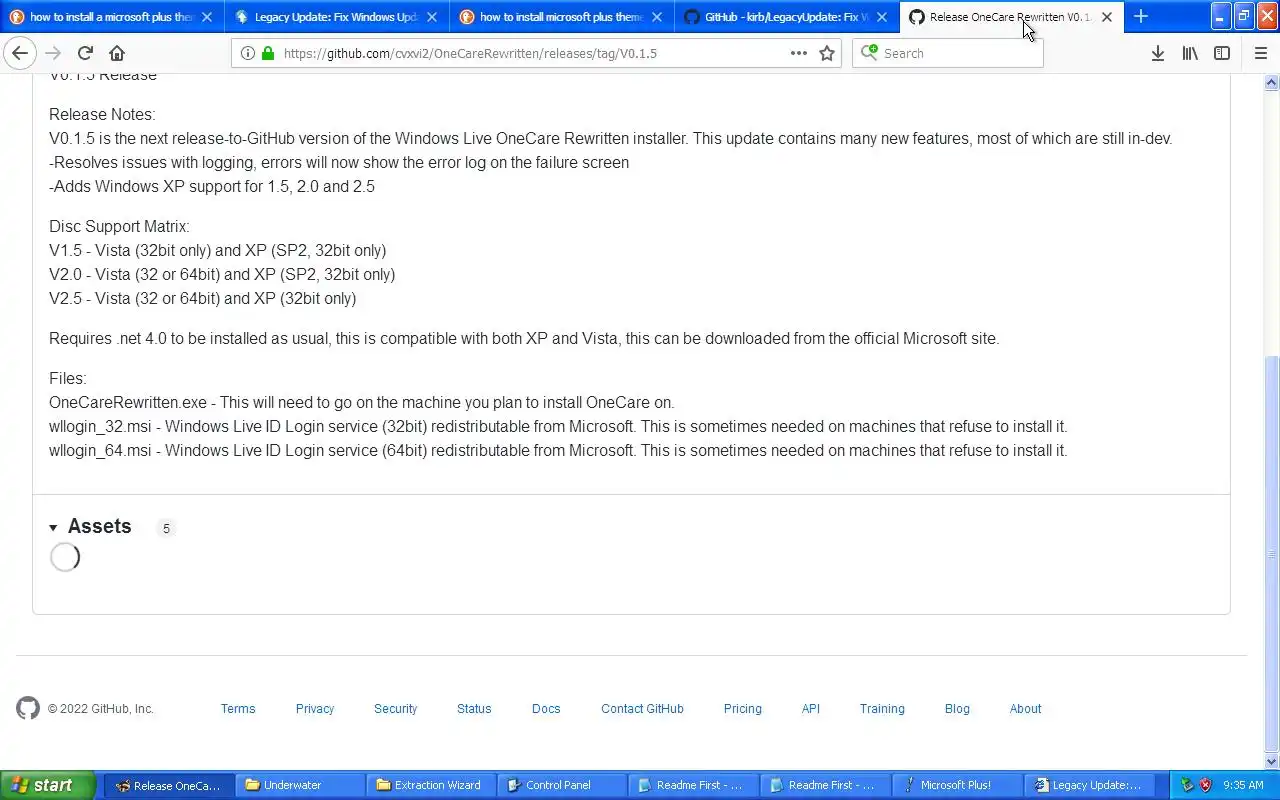Open the API footer link
Screen dimensions: 1280x800
(x=811, y=708)
